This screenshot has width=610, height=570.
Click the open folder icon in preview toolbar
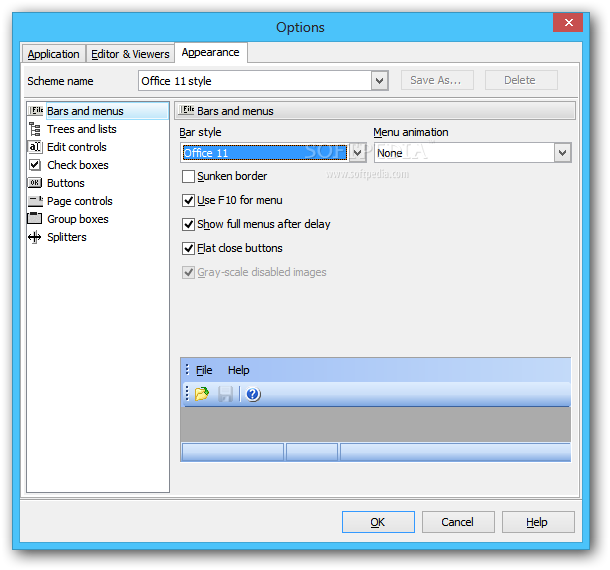[x=202, y=394]
